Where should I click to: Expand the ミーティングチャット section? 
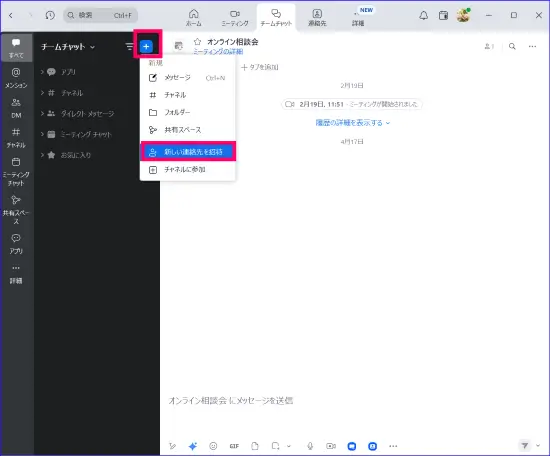pyautogui.click(x=75, y=134)
